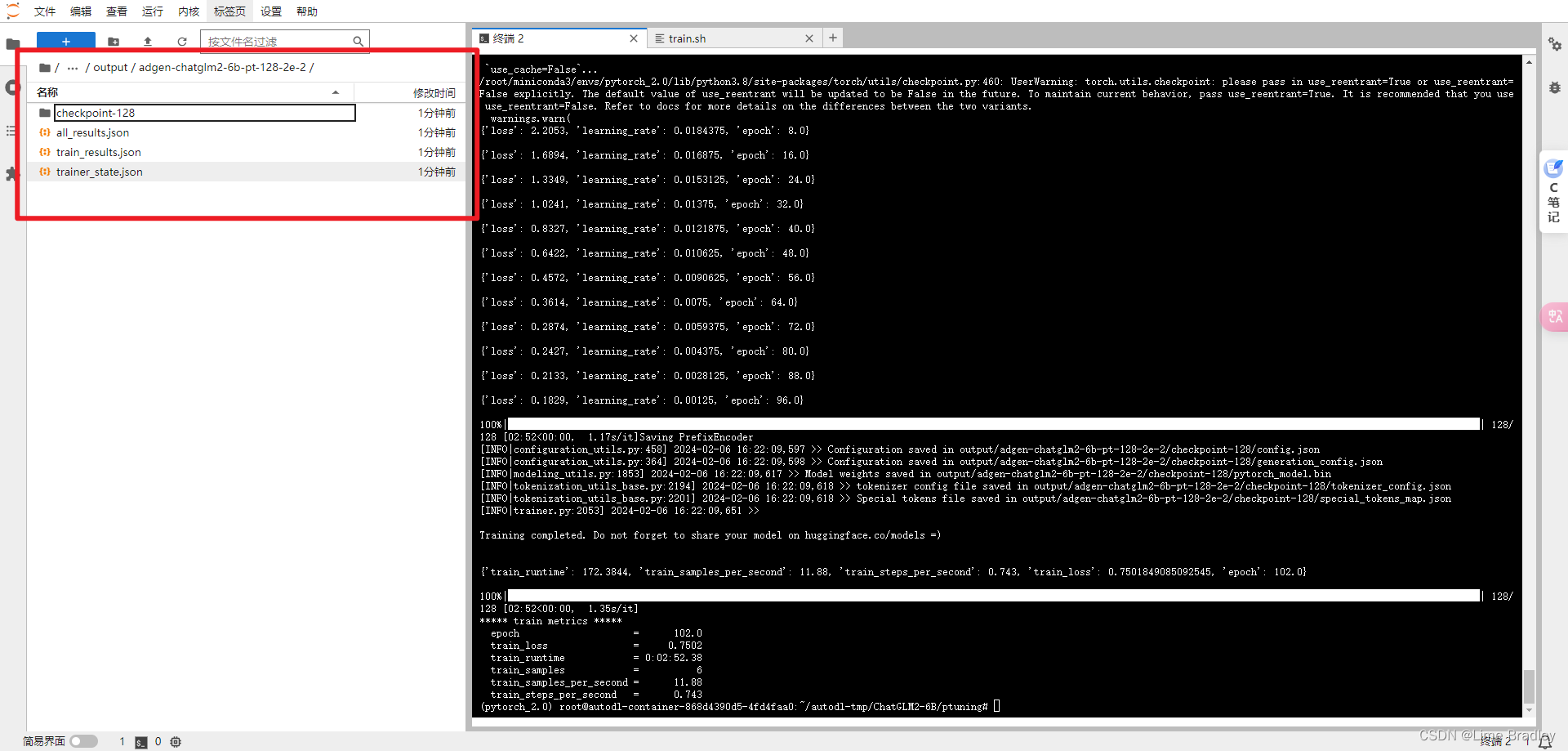Click the blue new launcher plus button
Screen dimensions: 1568x751
(66, 42)
